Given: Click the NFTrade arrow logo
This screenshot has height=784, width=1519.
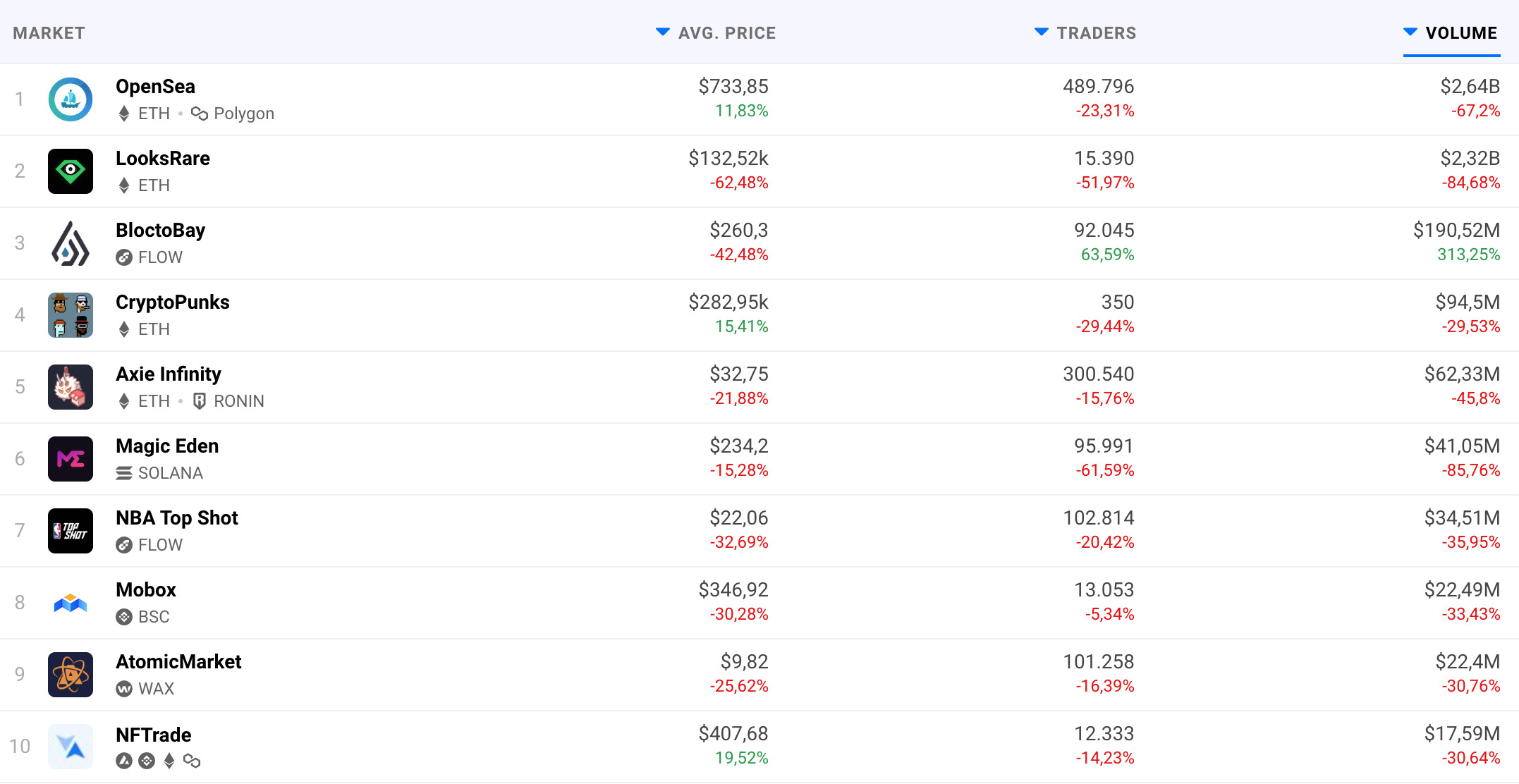Looking at the screenshot, I should pyautogui.click(x=71, y=747).
